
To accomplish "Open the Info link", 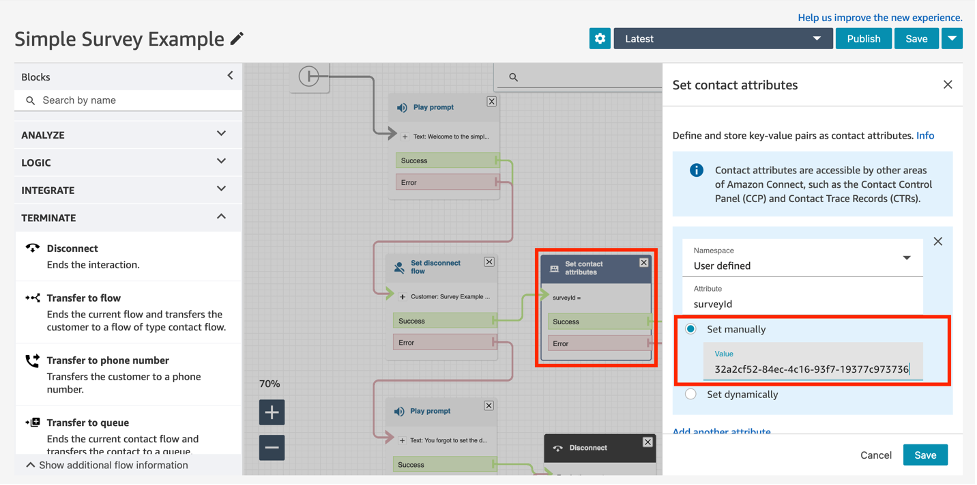I will tap(925, 135).
